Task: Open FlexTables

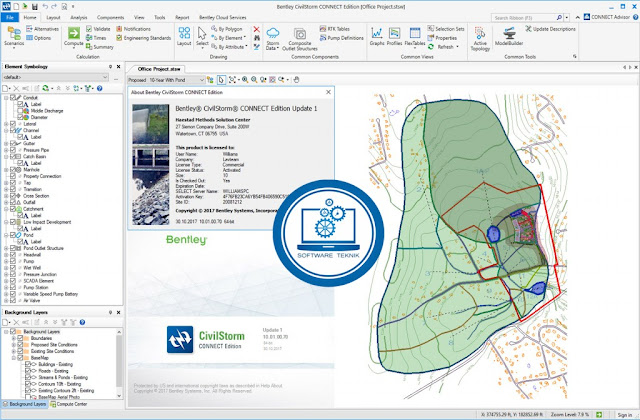Action: pyautogui.click(x=415, y=36)
